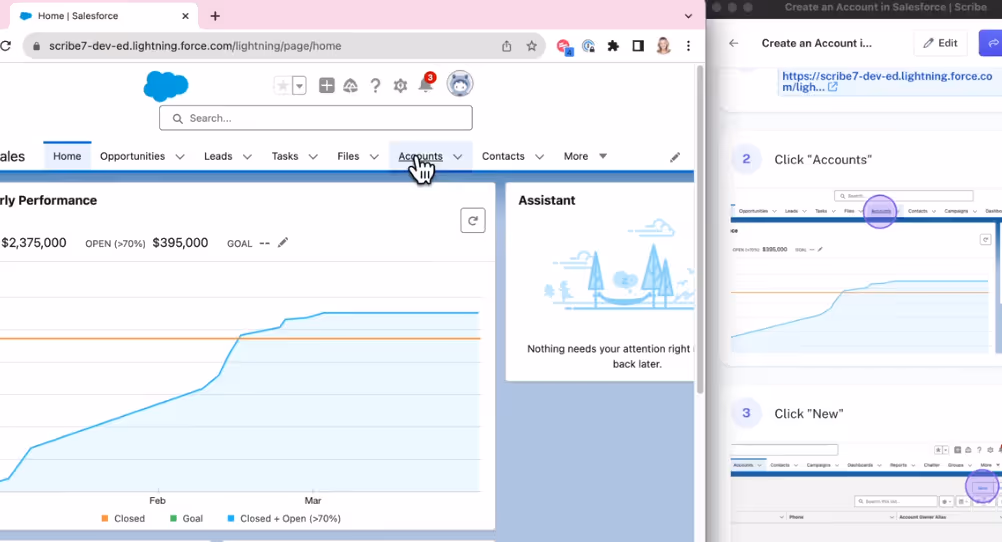1002x542 pixels.
Task: Click the $395,000 open amount value
Action: (180, 243)
